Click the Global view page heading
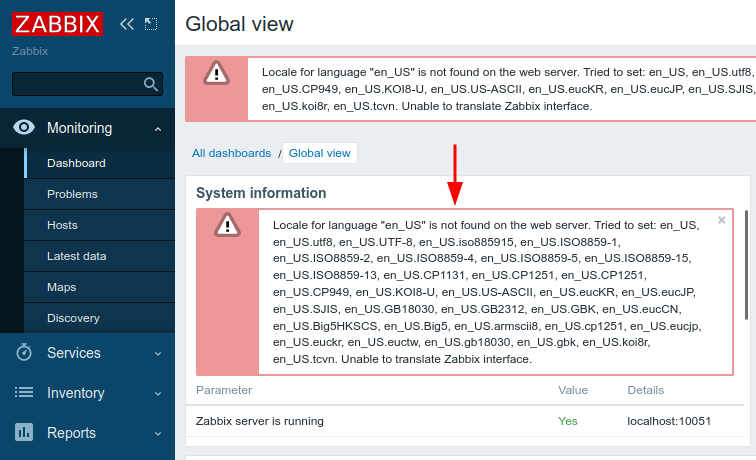 pos(239,24)
